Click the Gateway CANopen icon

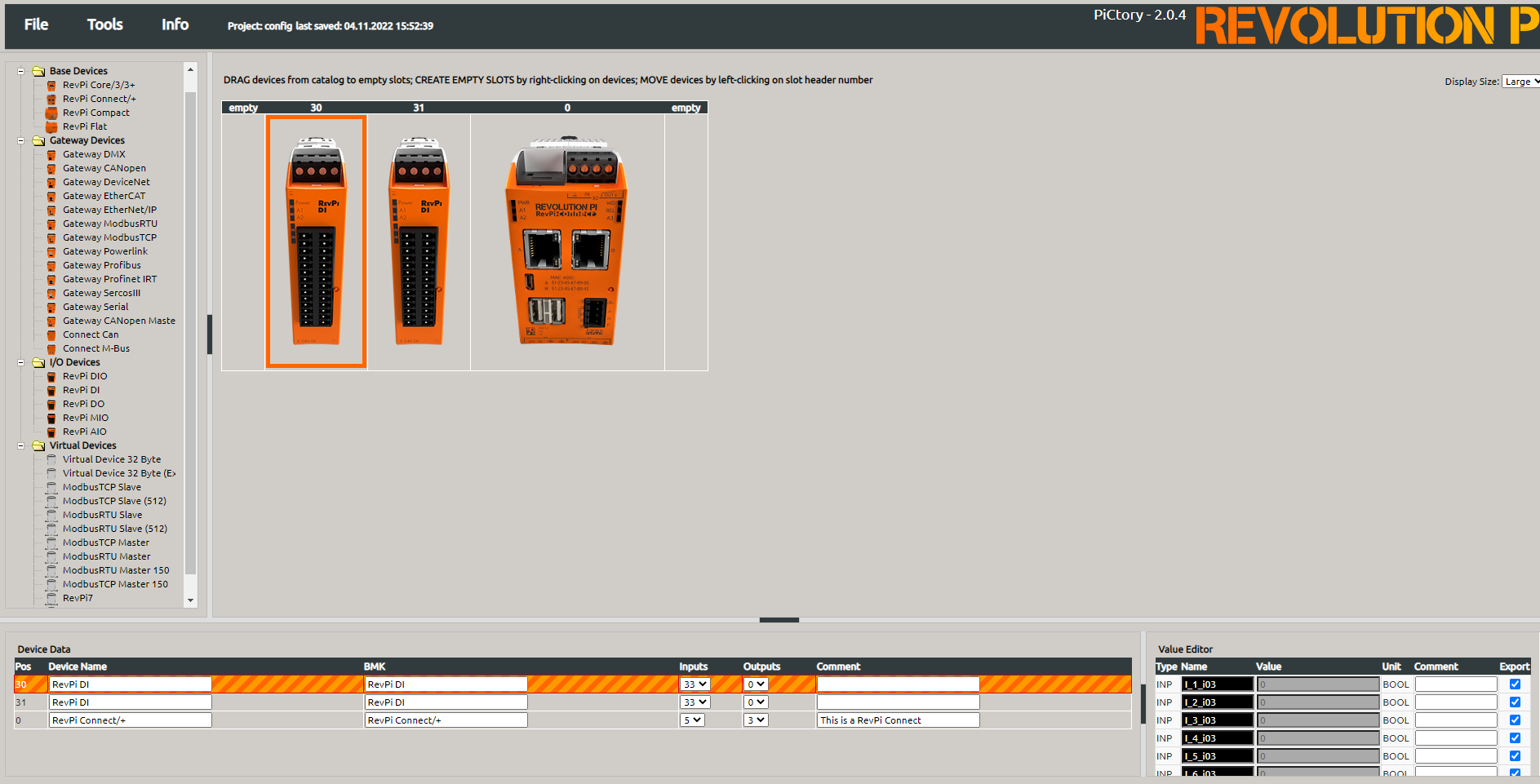pyautogui.click(x=51, y=168)
